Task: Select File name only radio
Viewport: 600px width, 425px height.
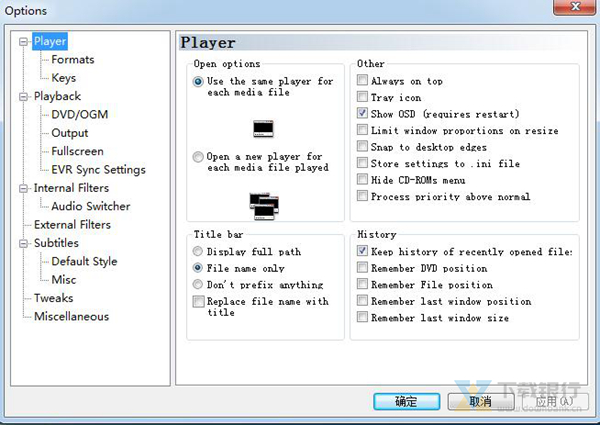Action: tap(197, 268)
